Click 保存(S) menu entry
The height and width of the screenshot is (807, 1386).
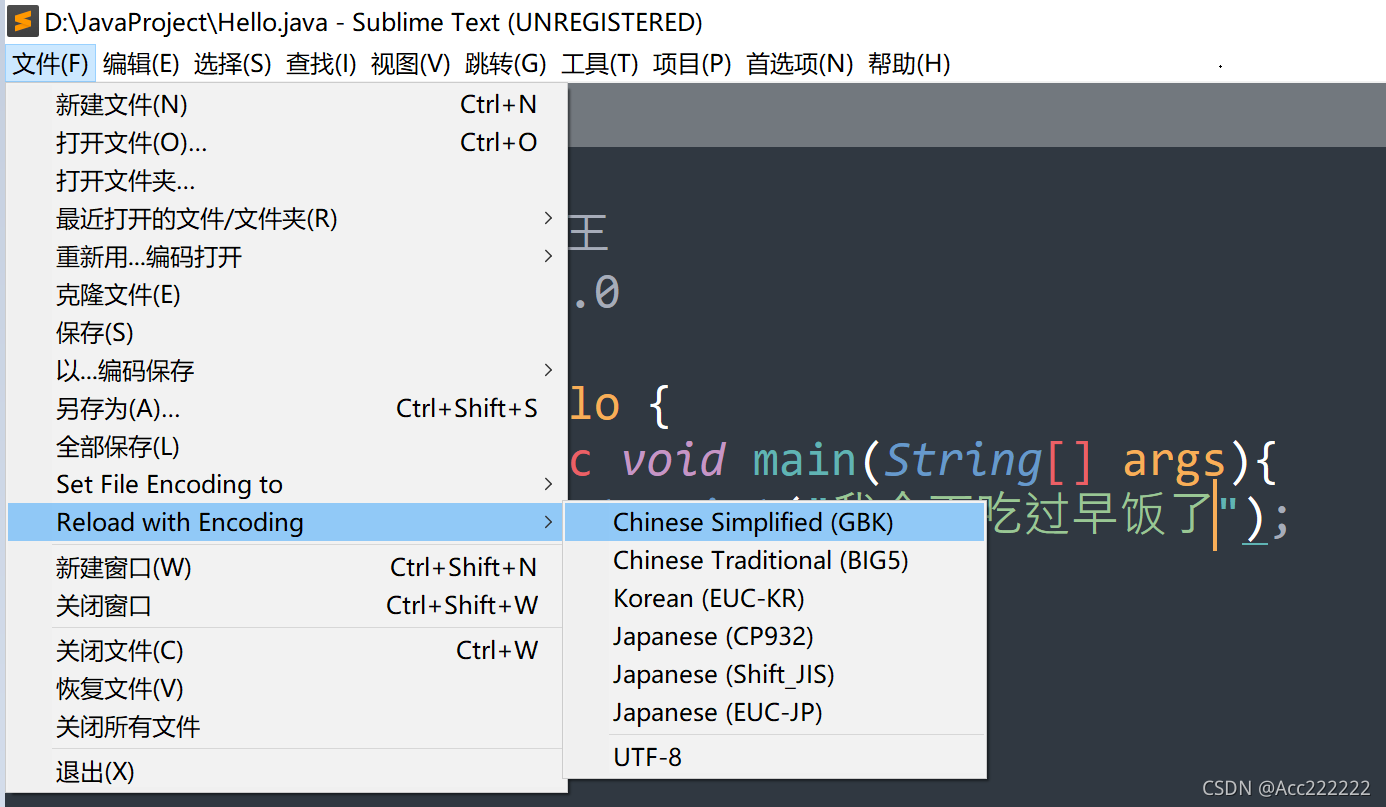286,333
